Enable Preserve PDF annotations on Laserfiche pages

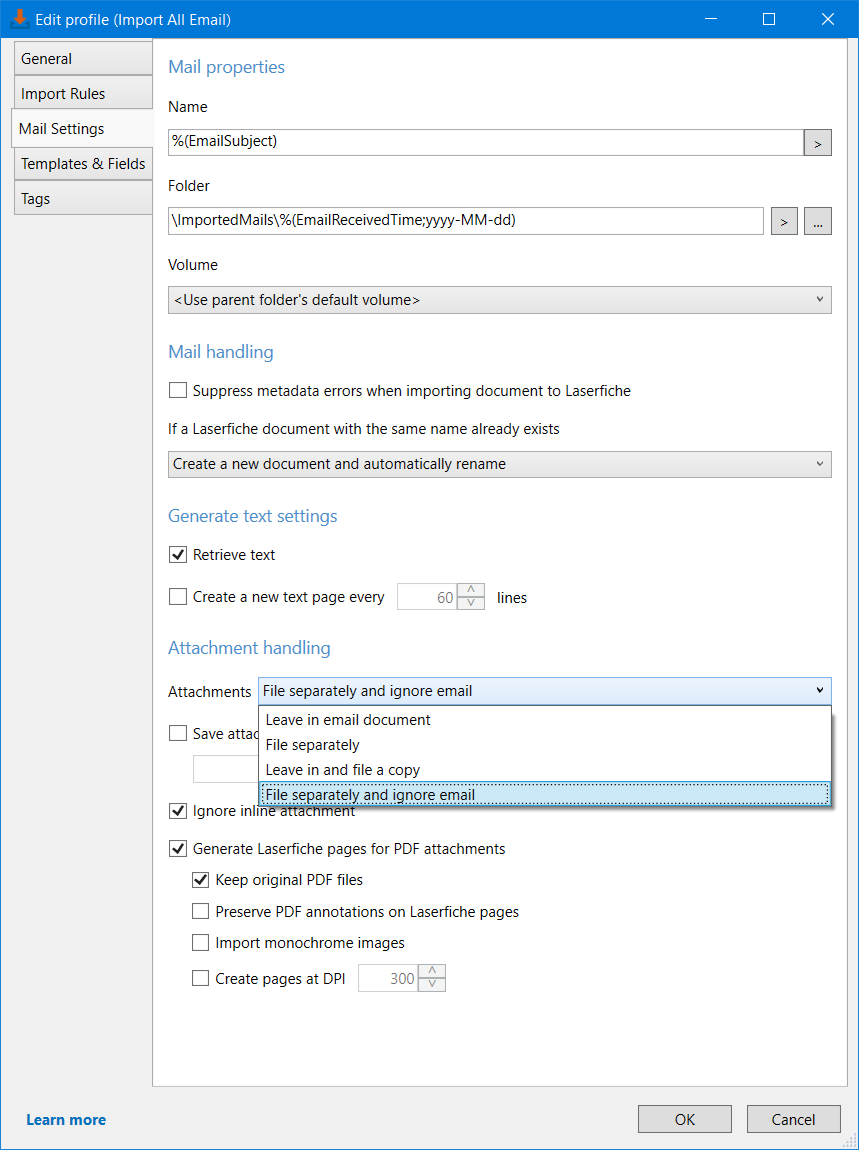200,912
